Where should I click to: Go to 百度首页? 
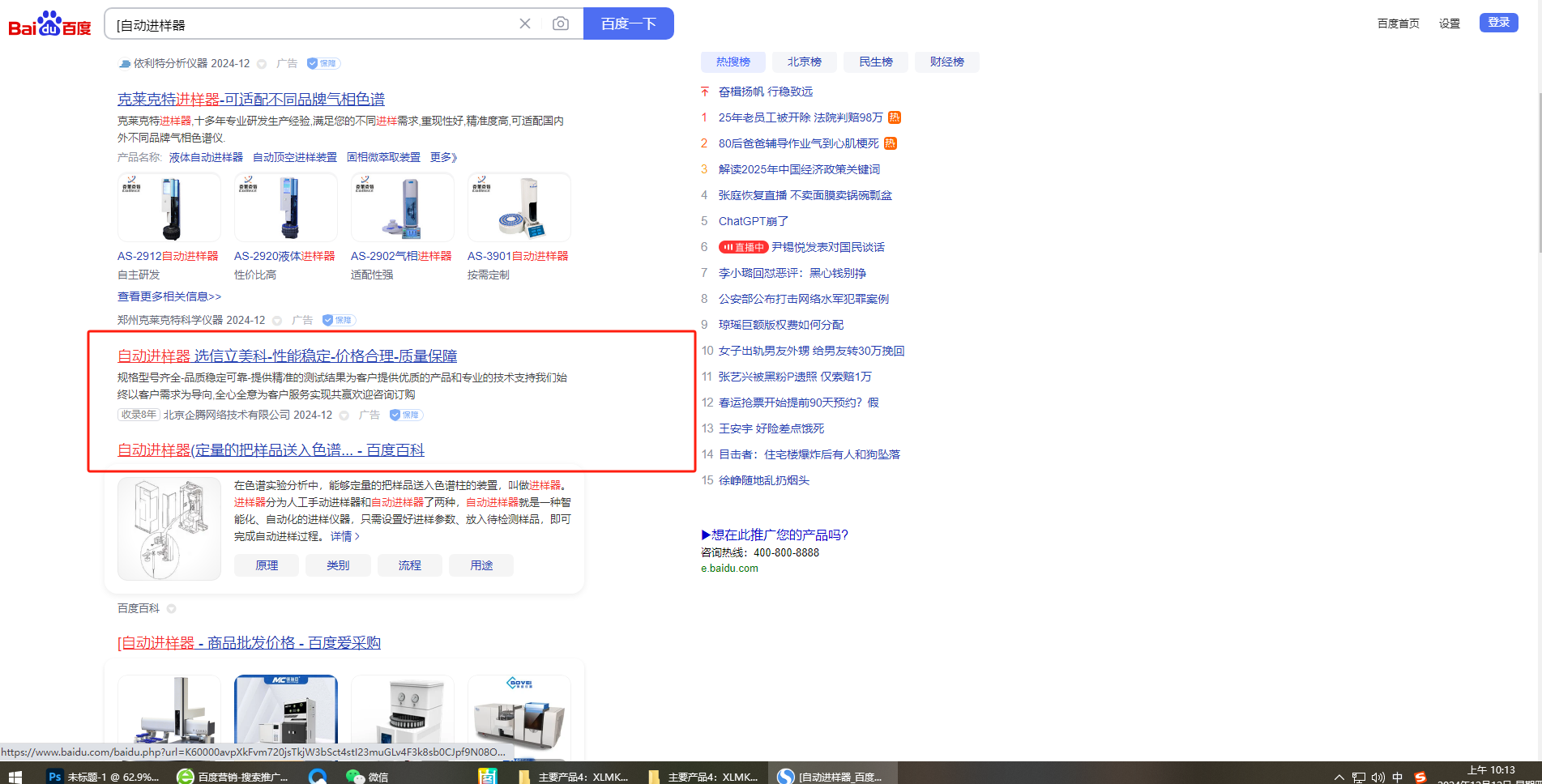1399,23
